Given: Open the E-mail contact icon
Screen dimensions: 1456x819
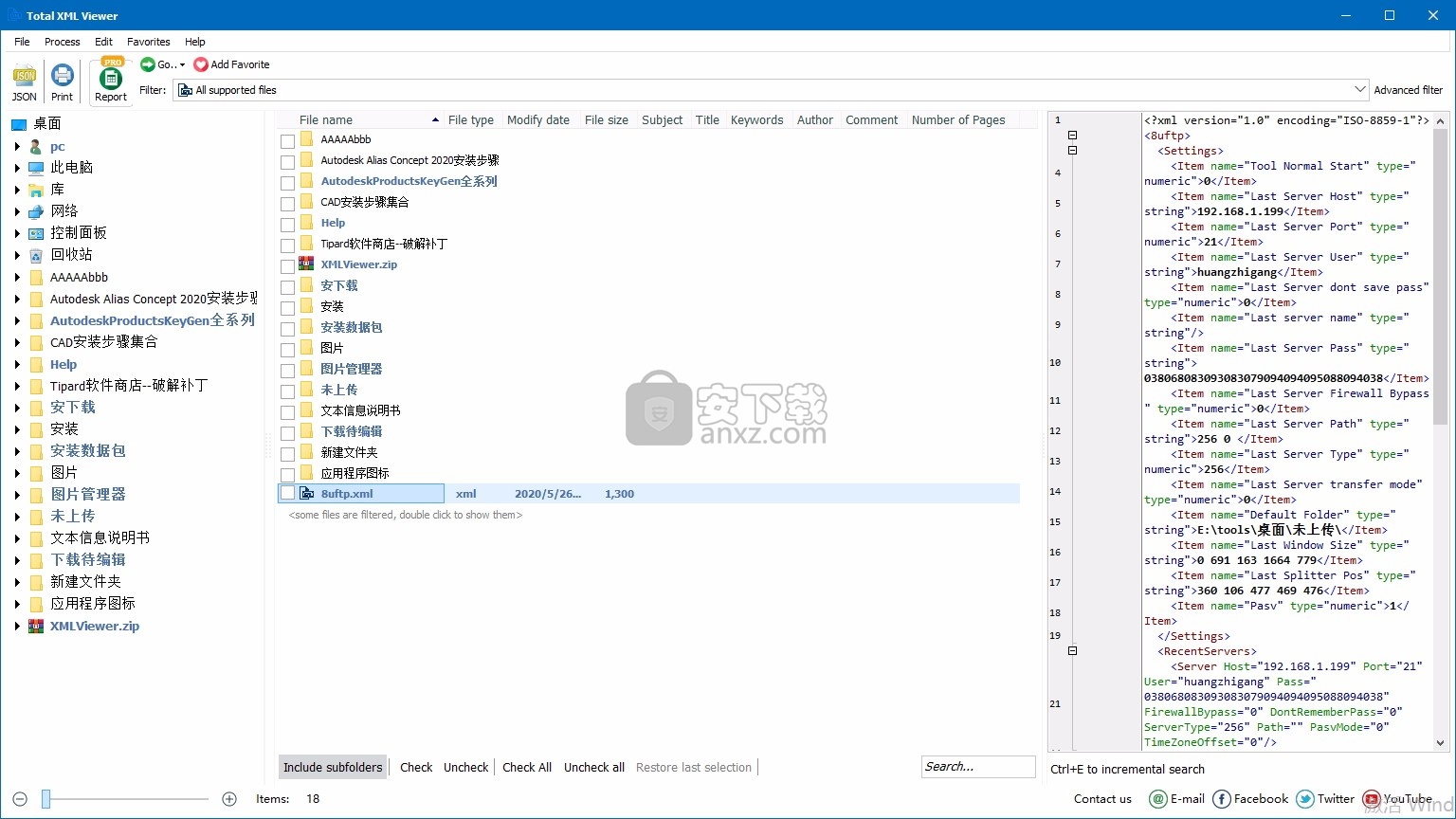Looking at the screenshot, I should coord(1157,799).
